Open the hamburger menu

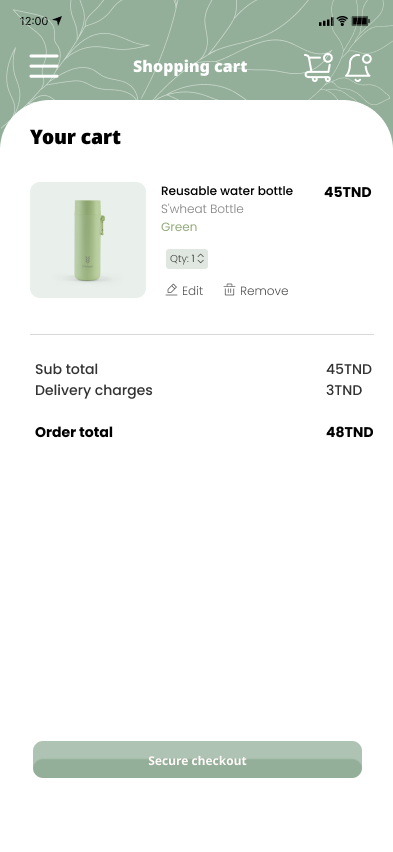44,66
